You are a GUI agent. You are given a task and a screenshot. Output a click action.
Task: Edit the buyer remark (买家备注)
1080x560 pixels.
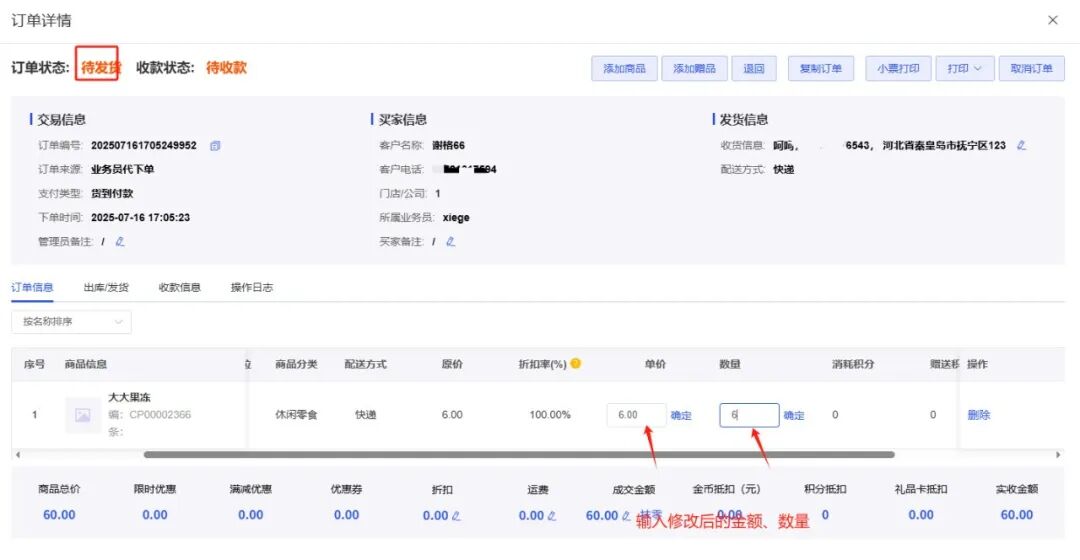pyautogui.click(x=450, y=241)
